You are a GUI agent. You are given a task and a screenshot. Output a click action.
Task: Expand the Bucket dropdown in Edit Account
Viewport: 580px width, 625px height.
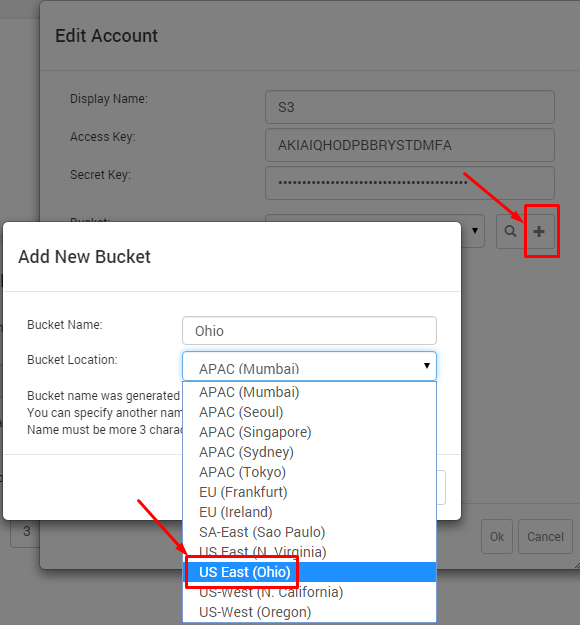point(474,231)
